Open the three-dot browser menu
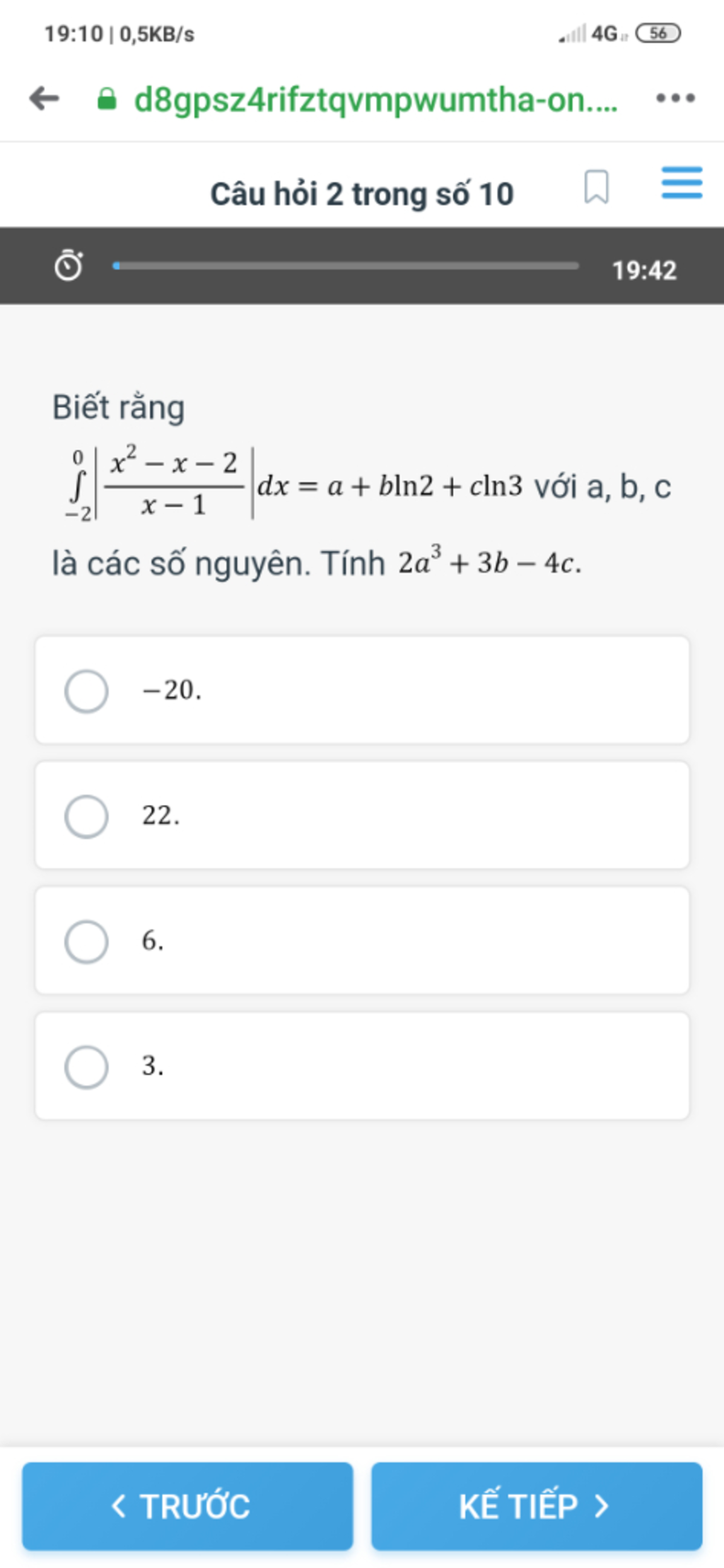724x1568 pixels. coord(675,98)
